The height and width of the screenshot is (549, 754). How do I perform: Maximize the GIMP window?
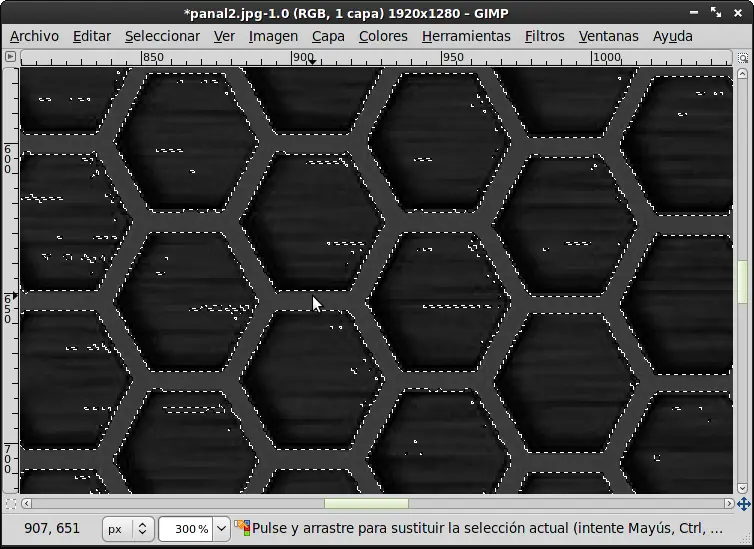tap(716, 13)
